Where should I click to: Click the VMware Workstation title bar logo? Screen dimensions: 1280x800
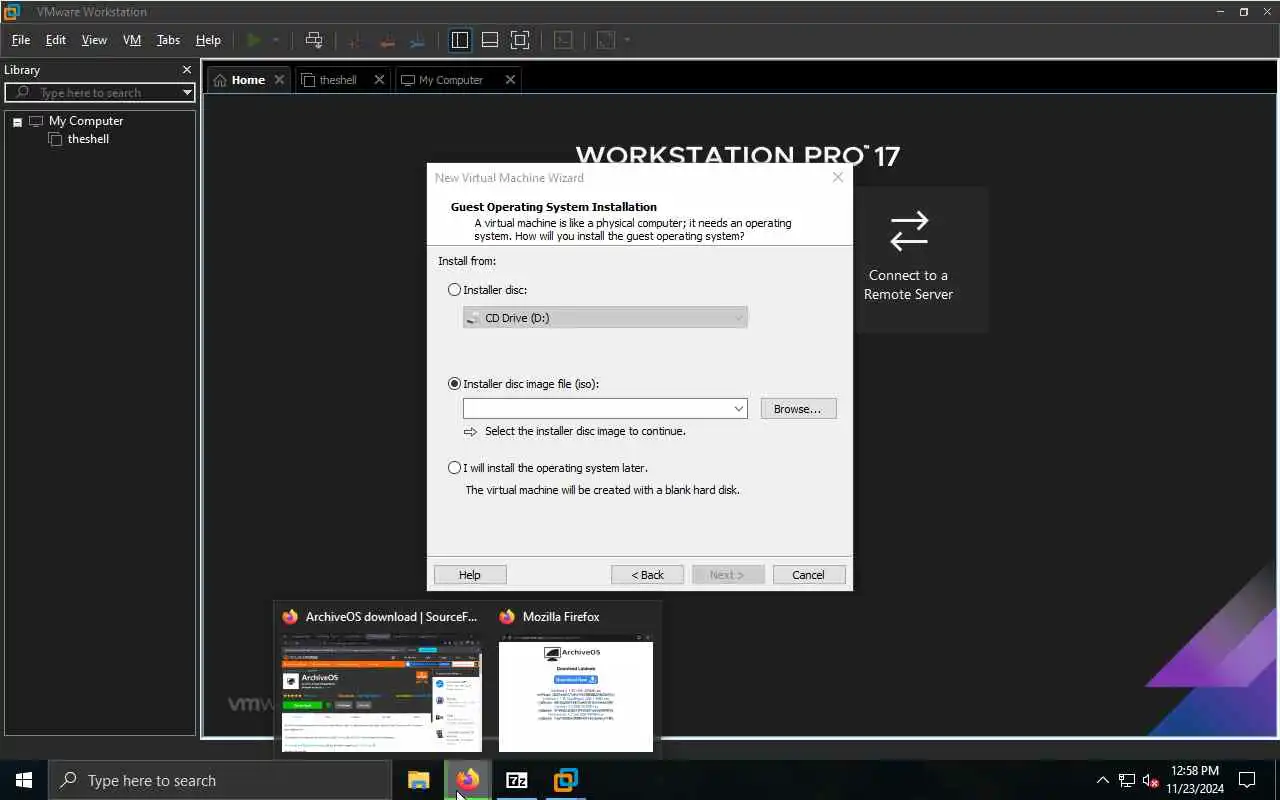(12, 12)
